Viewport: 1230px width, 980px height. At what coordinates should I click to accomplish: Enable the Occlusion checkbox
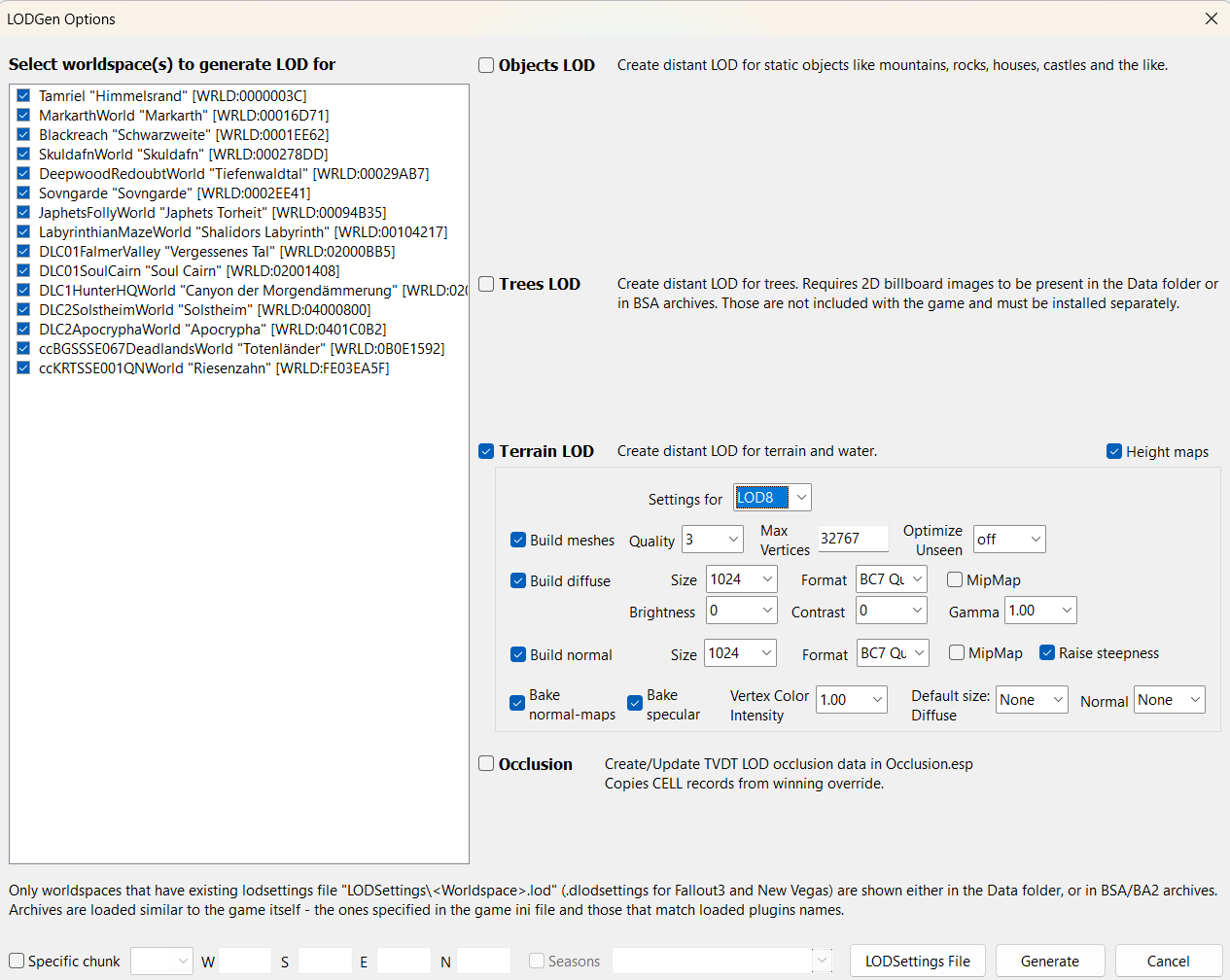pos(486,763)
